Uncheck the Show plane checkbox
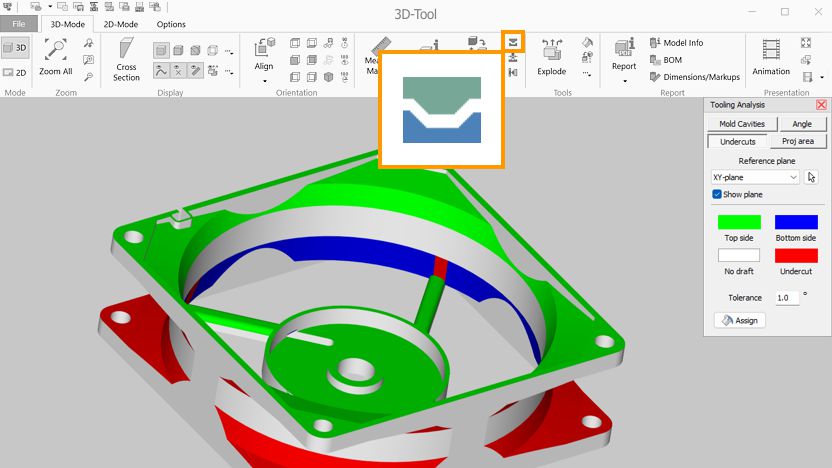The width and height of the screenshot is (832, 468). tap(717, 194)
